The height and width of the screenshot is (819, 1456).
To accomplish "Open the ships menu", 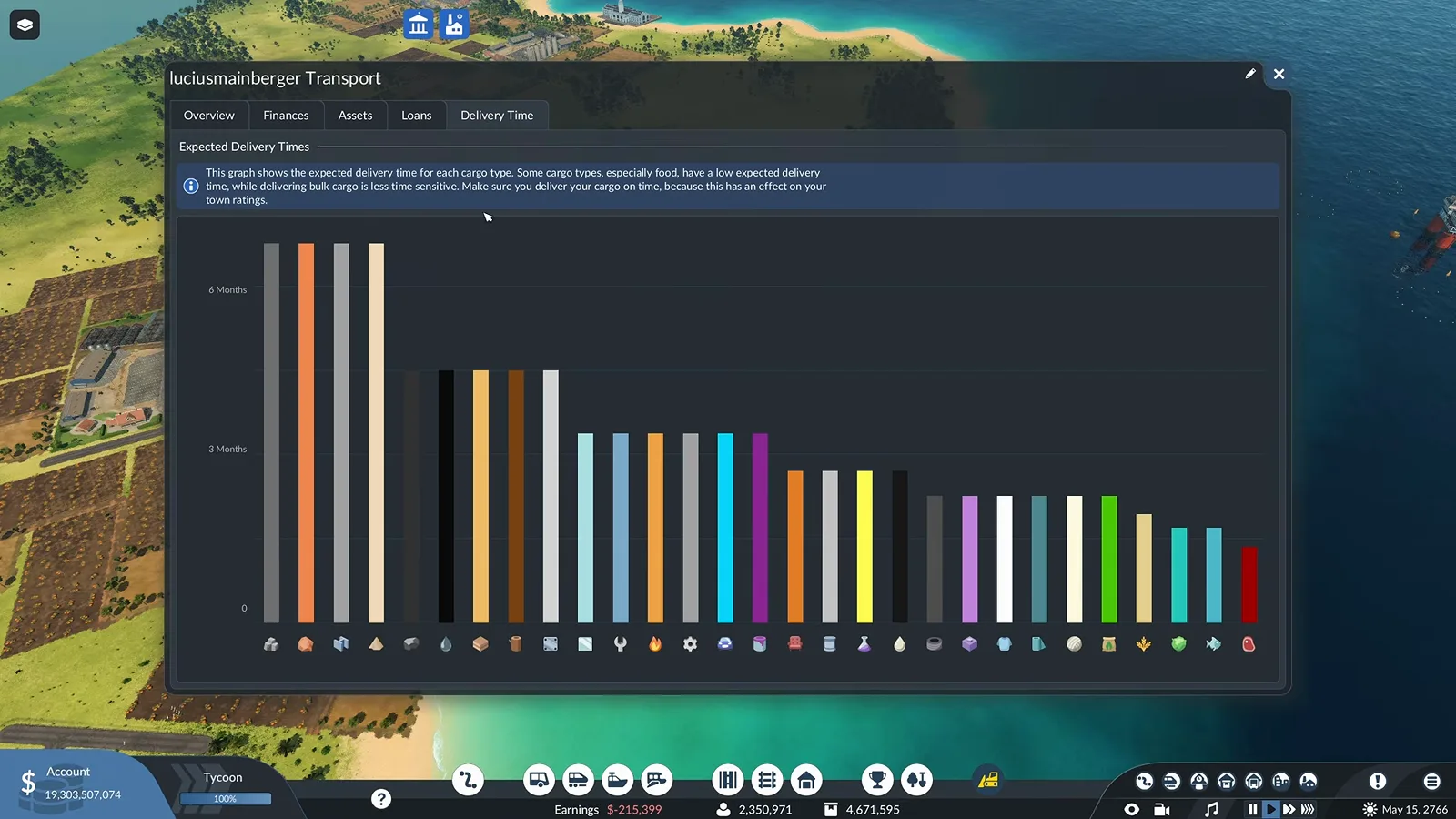I will (x=617, y=780).
